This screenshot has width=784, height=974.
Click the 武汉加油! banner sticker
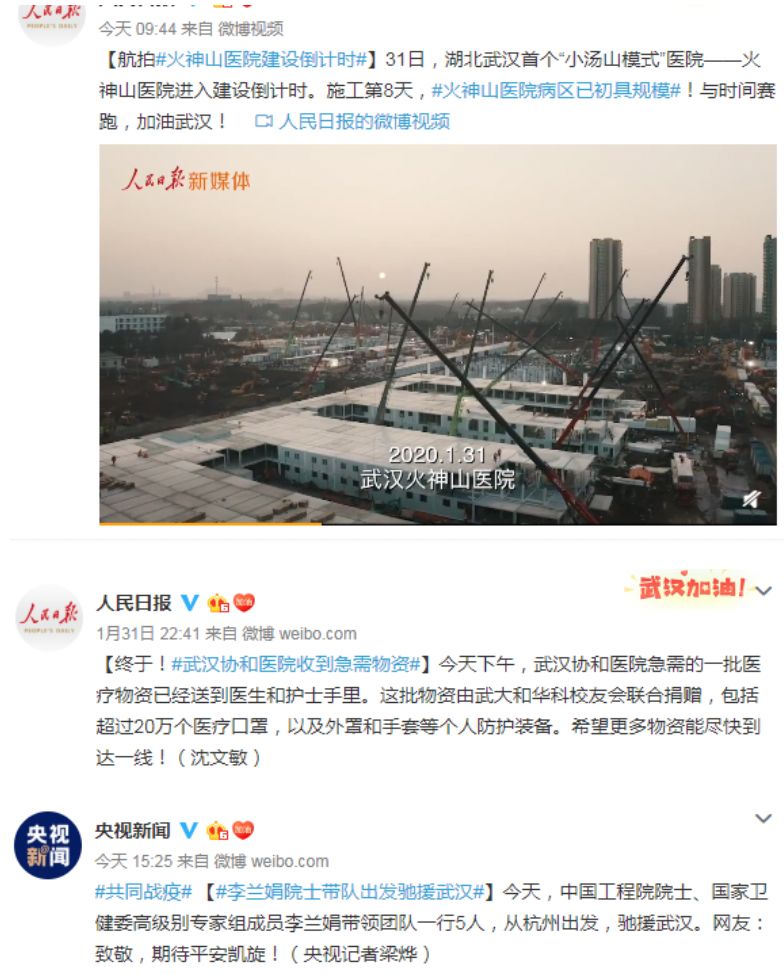pyautogui.click(x=690, y=586)
